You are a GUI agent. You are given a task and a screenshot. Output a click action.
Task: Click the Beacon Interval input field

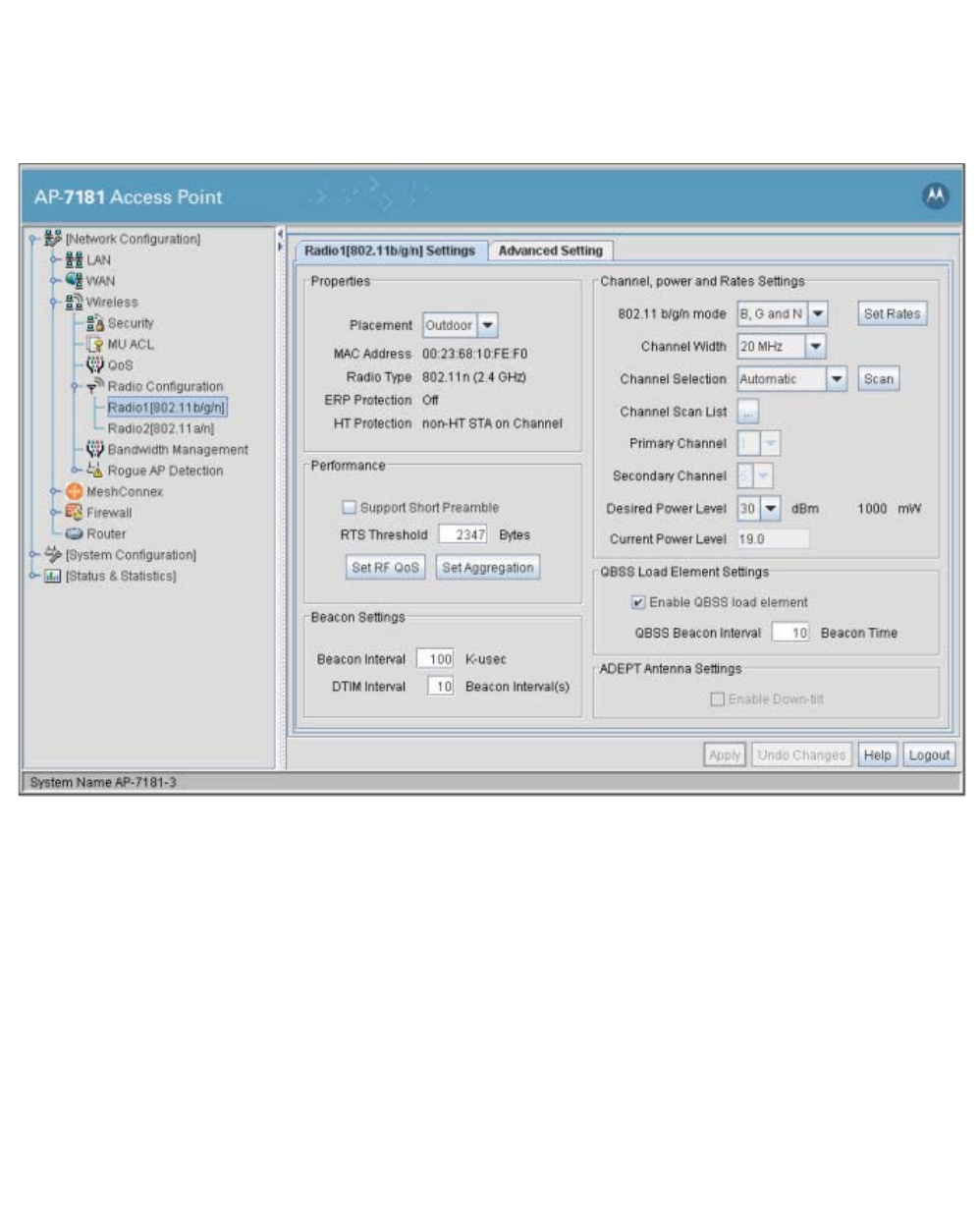pos(435,659)
